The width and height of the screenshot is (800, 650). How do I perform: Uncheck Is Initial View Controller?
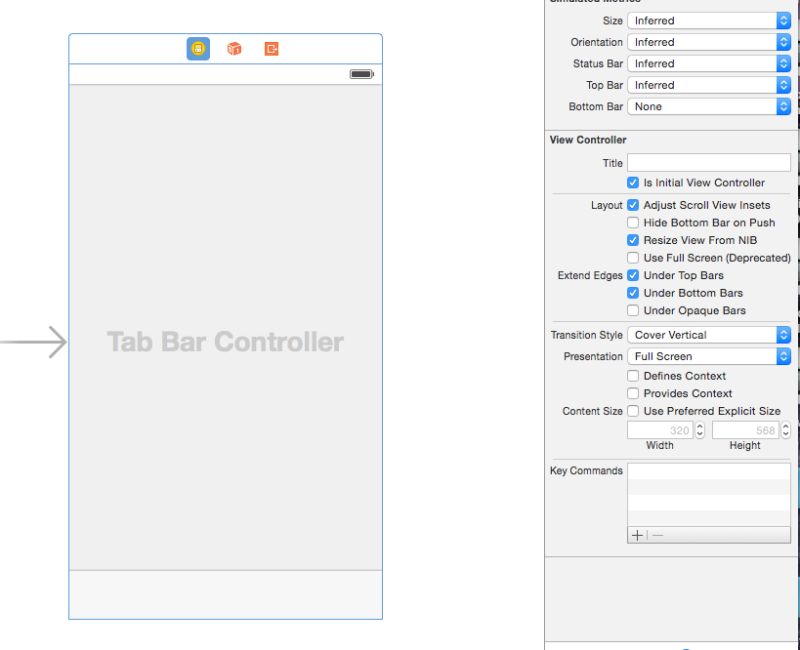click(634, 183)
